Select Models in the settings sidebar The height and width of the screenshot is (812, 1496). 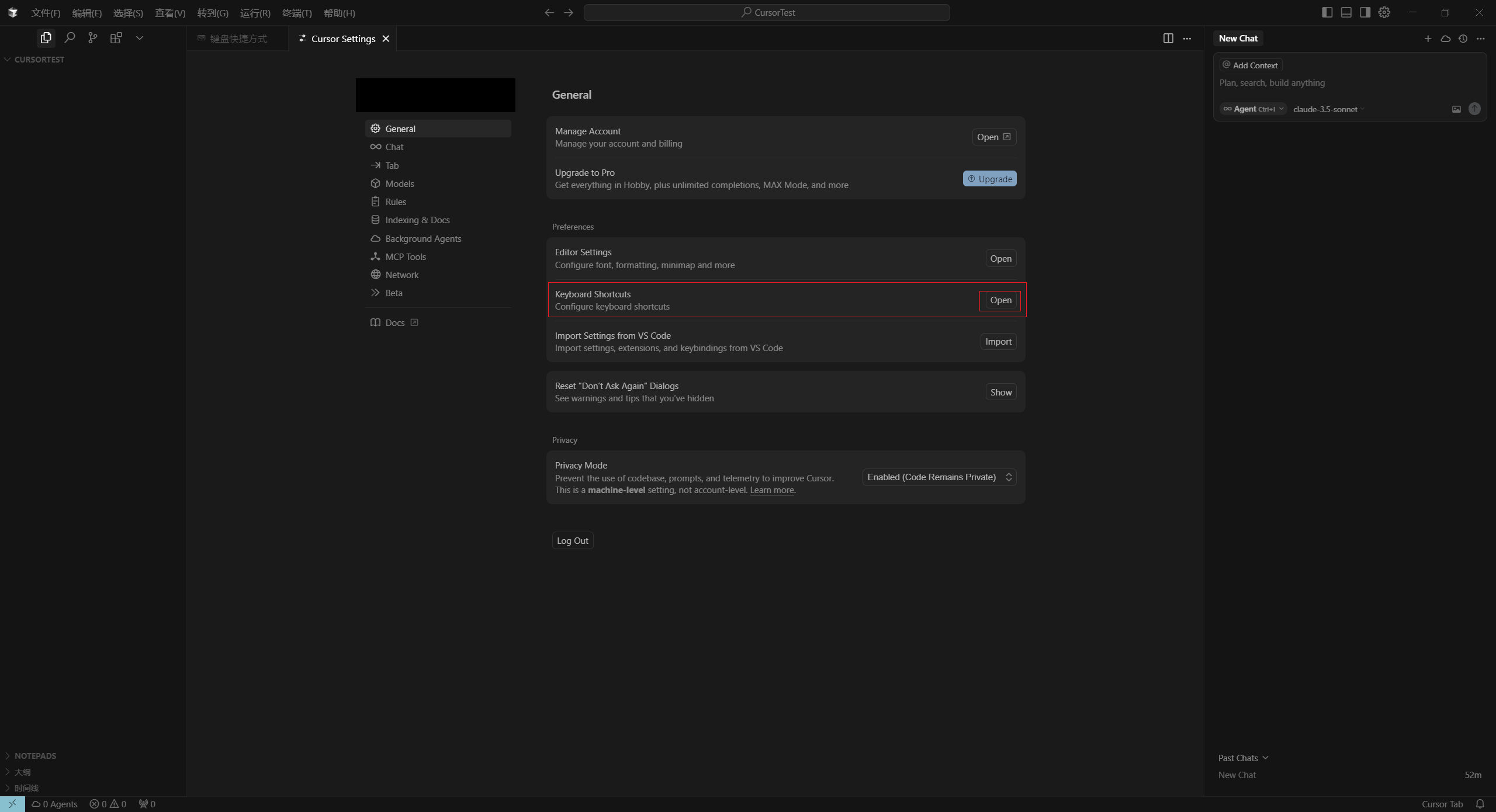tap(400, 183)
